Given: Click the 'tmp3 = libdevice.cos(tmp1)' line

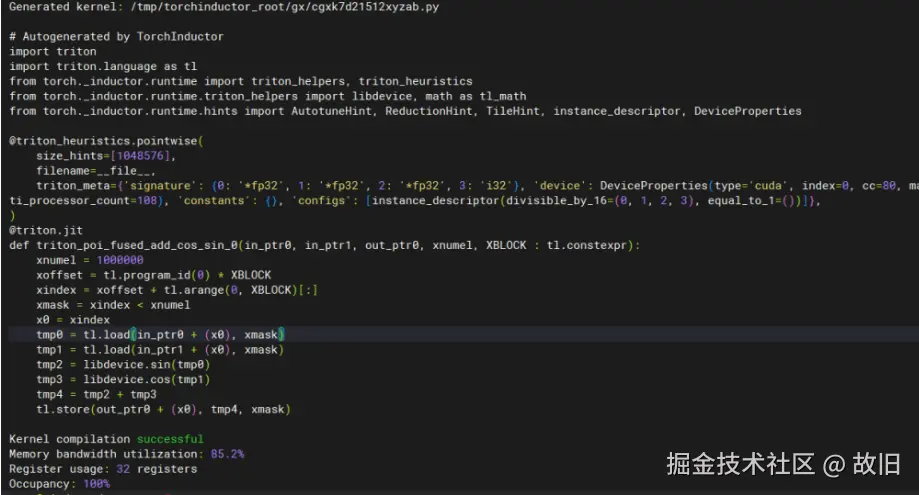Looking at the screenshot, I should click(x=123, y=380).
